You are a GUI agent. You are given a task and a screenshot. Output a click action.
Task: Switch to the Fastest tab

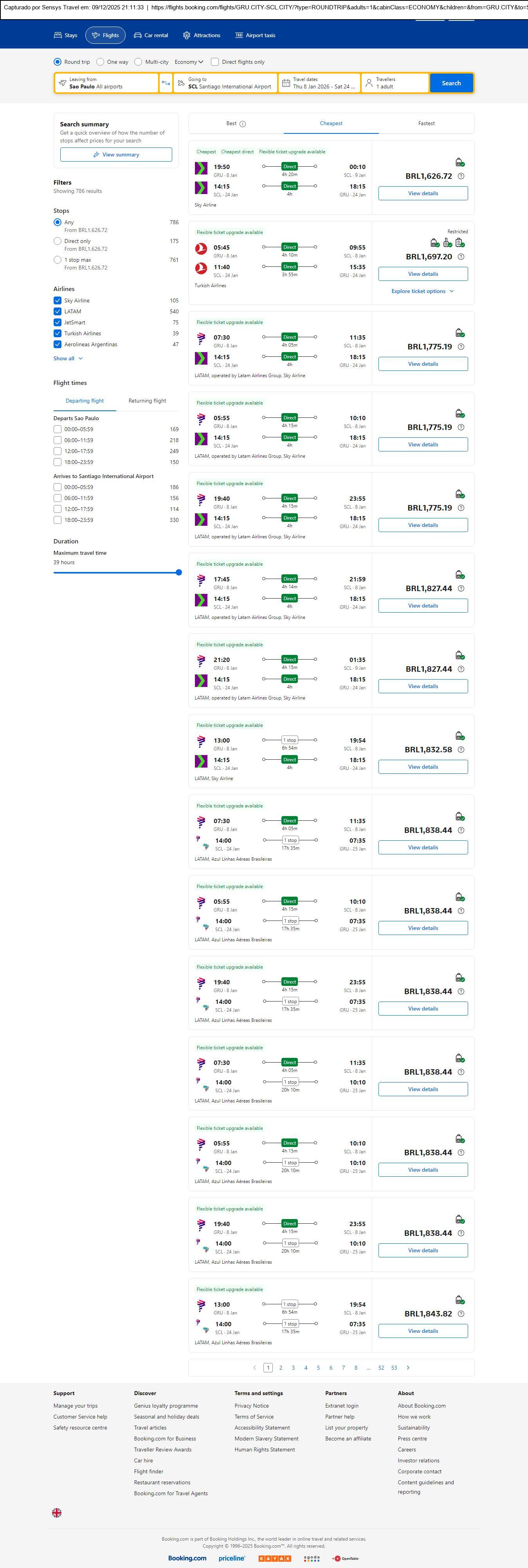[x=426, y=124]
